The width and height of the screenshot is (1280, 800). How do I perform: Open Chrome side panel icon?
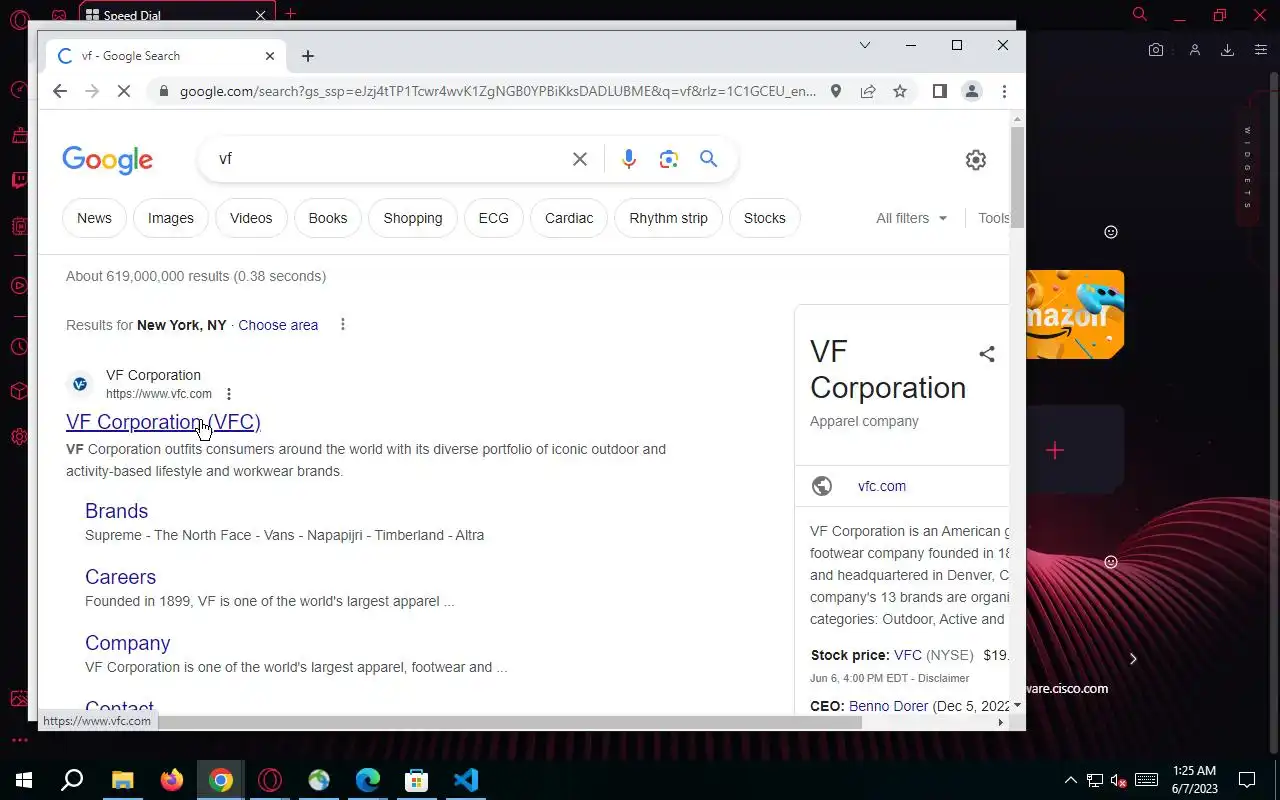click(x=939, y=91)
